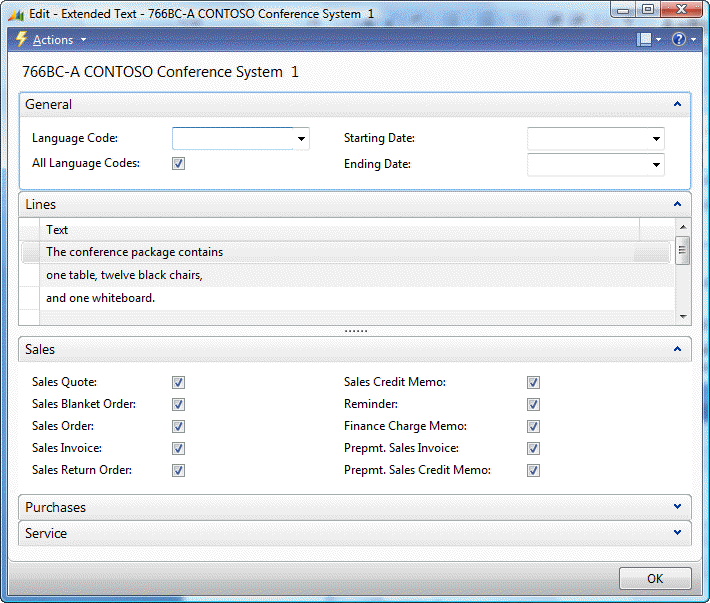Image resolution: width=710 pixels, height=603 pixels.
Task: Open the Actions menu
Action: pos(53,40)
